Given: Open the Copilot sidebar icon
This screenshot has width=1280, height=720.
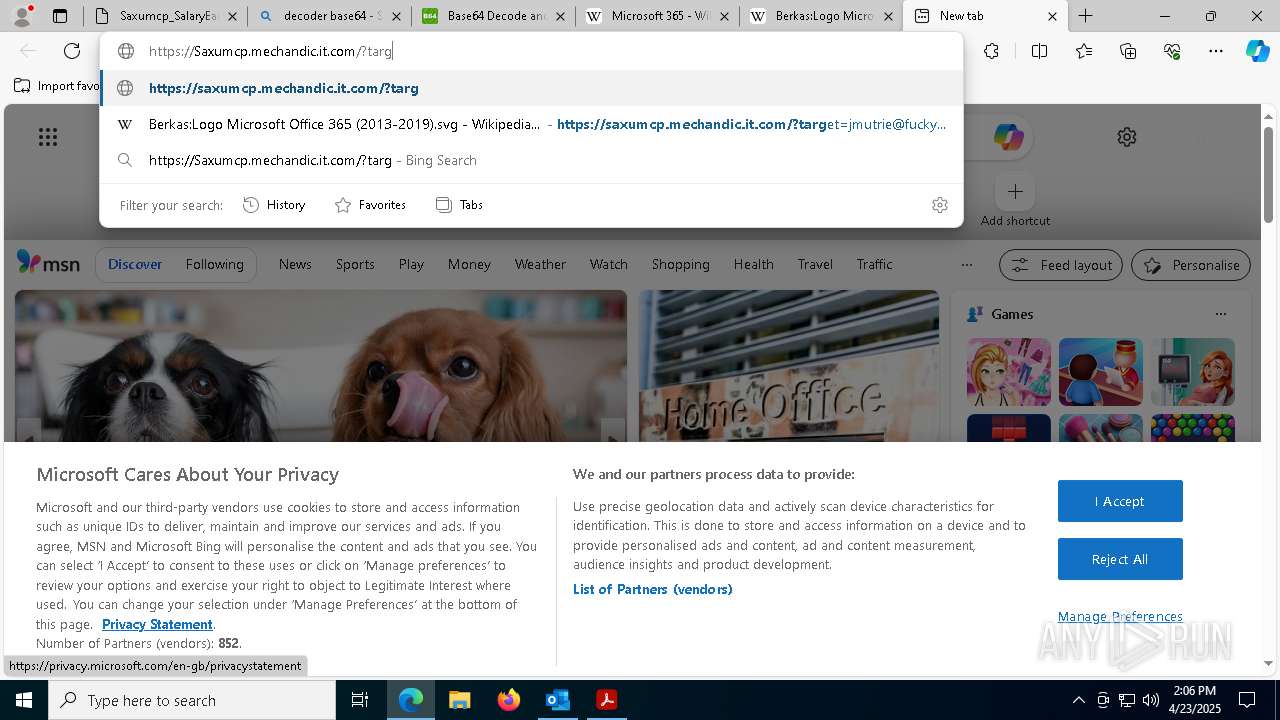Looking at the screenshot, I should [x=1258, y=51].
